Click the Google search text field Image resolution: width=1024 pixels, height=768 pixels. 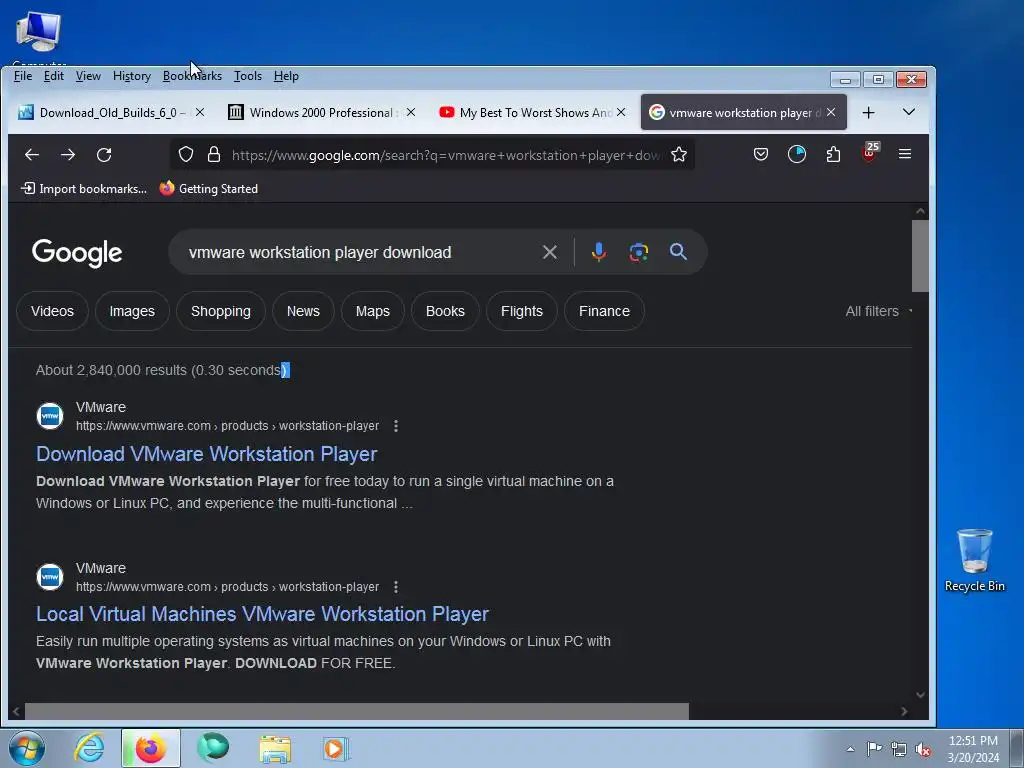pyautogui.click(x=359, y=252)
